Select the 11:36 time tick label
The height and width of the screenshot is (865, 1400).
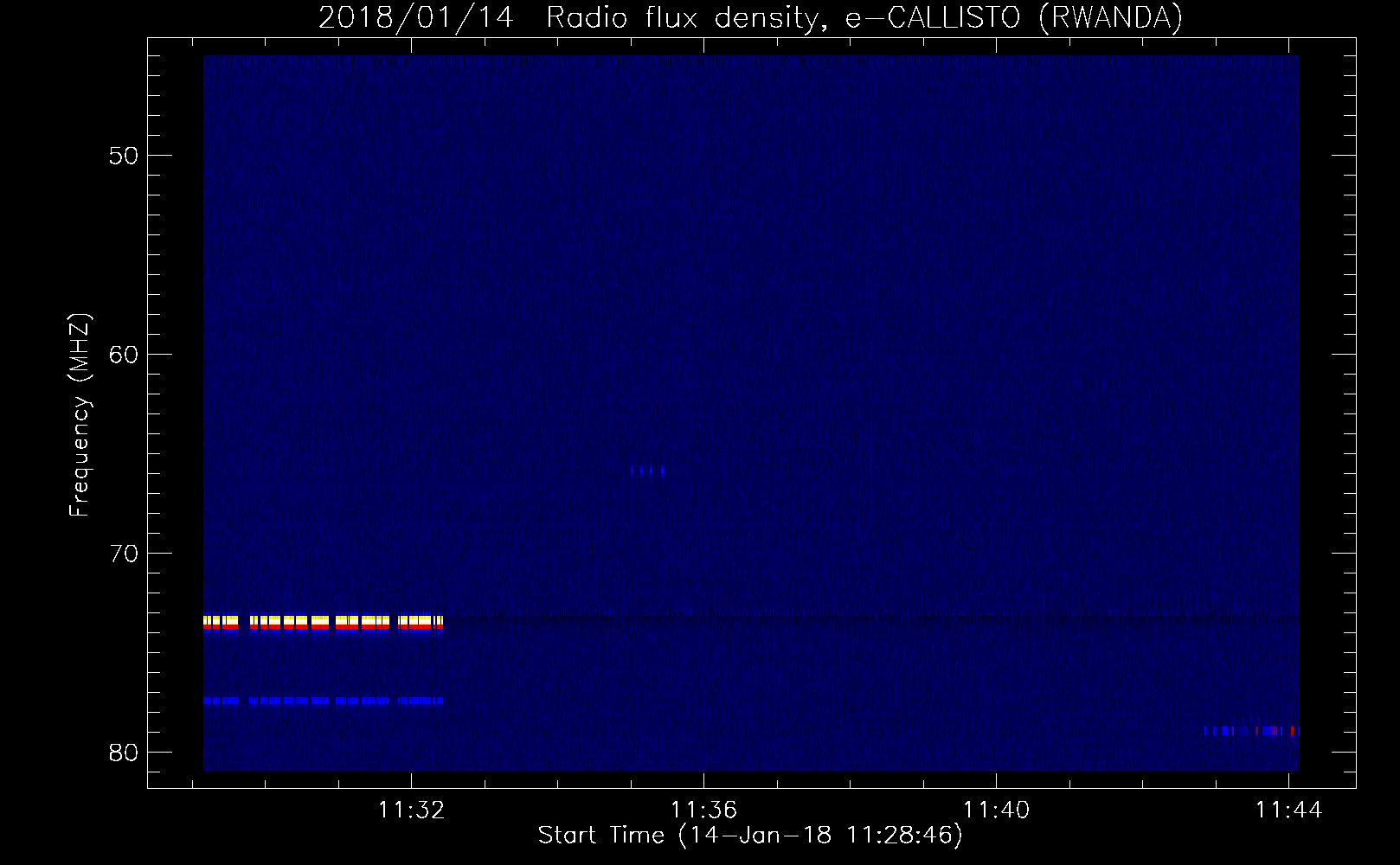tap(704, 811)
